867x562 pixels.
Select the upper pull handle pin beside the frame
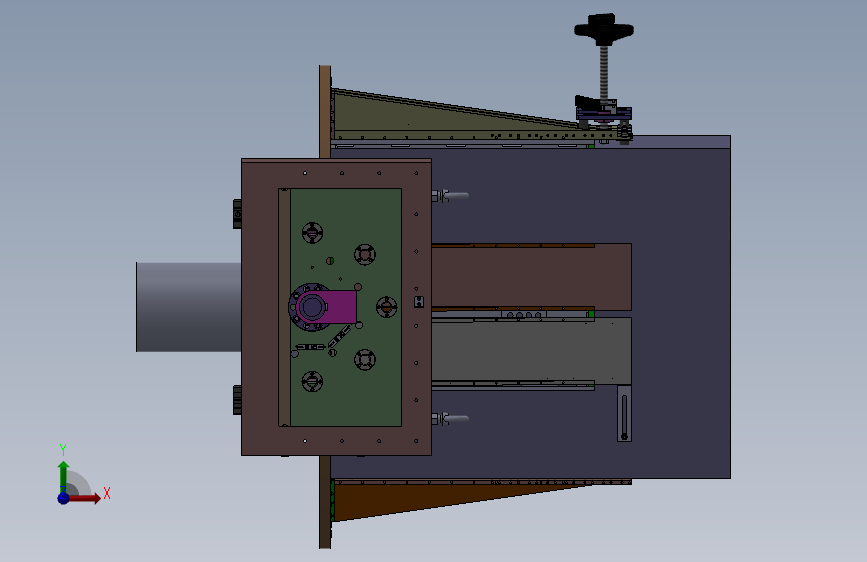pyautogui.click(x=450, y=196)
